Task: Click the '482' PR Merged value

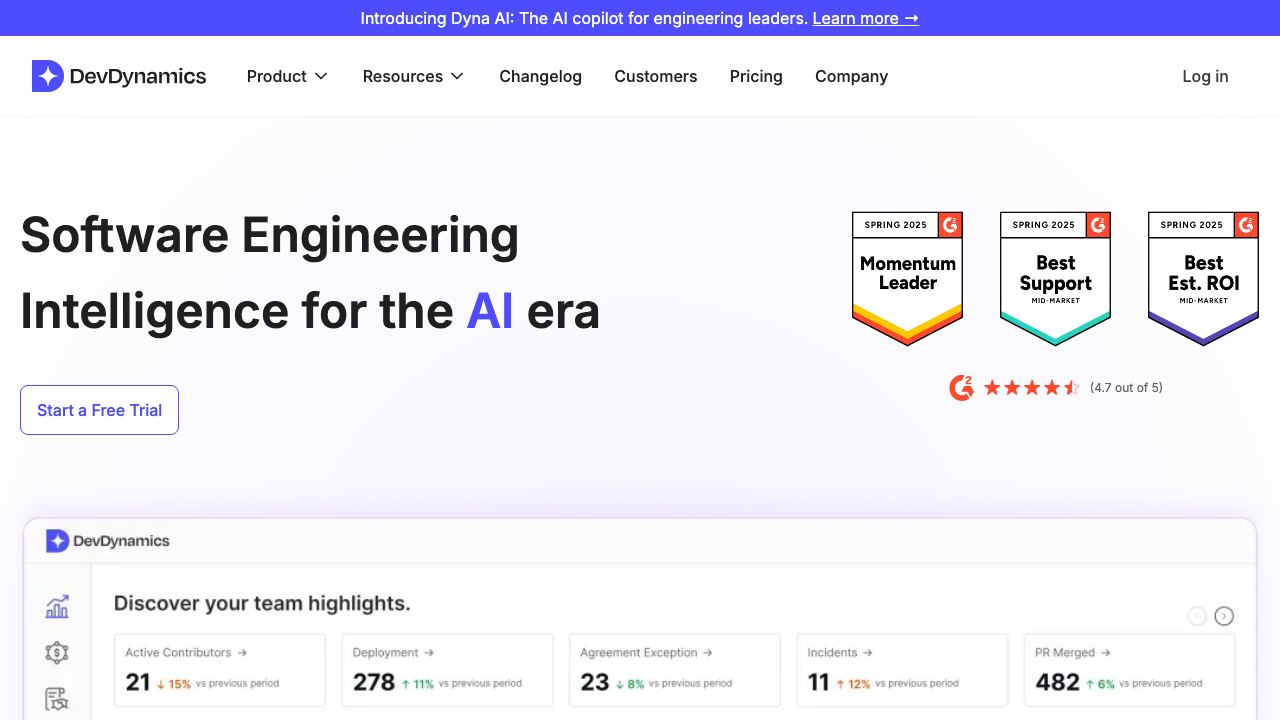Action: point(1058,682)
